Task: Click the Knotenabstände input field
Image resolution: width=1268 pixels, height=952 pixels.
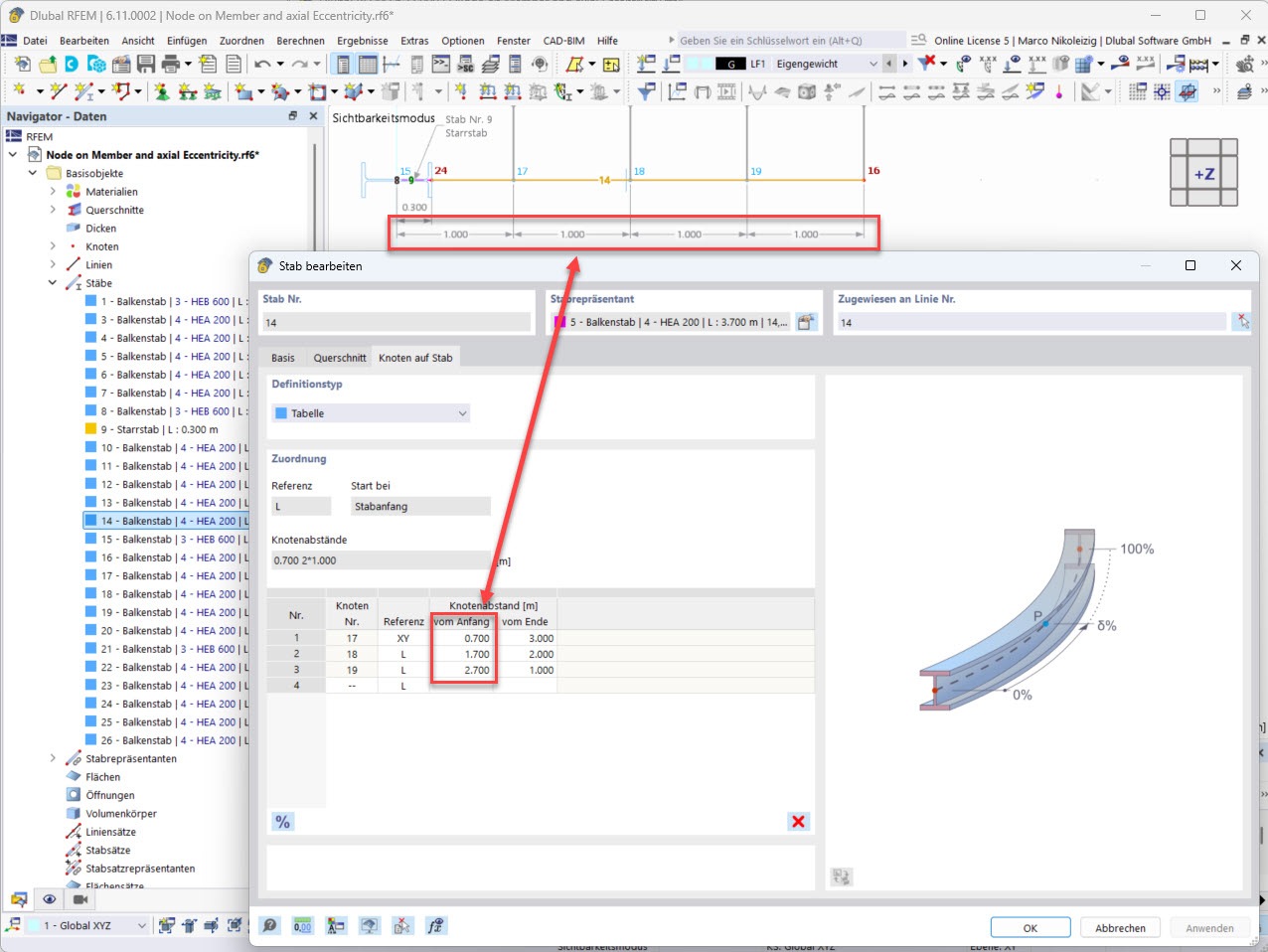Action: coord(381,560)
